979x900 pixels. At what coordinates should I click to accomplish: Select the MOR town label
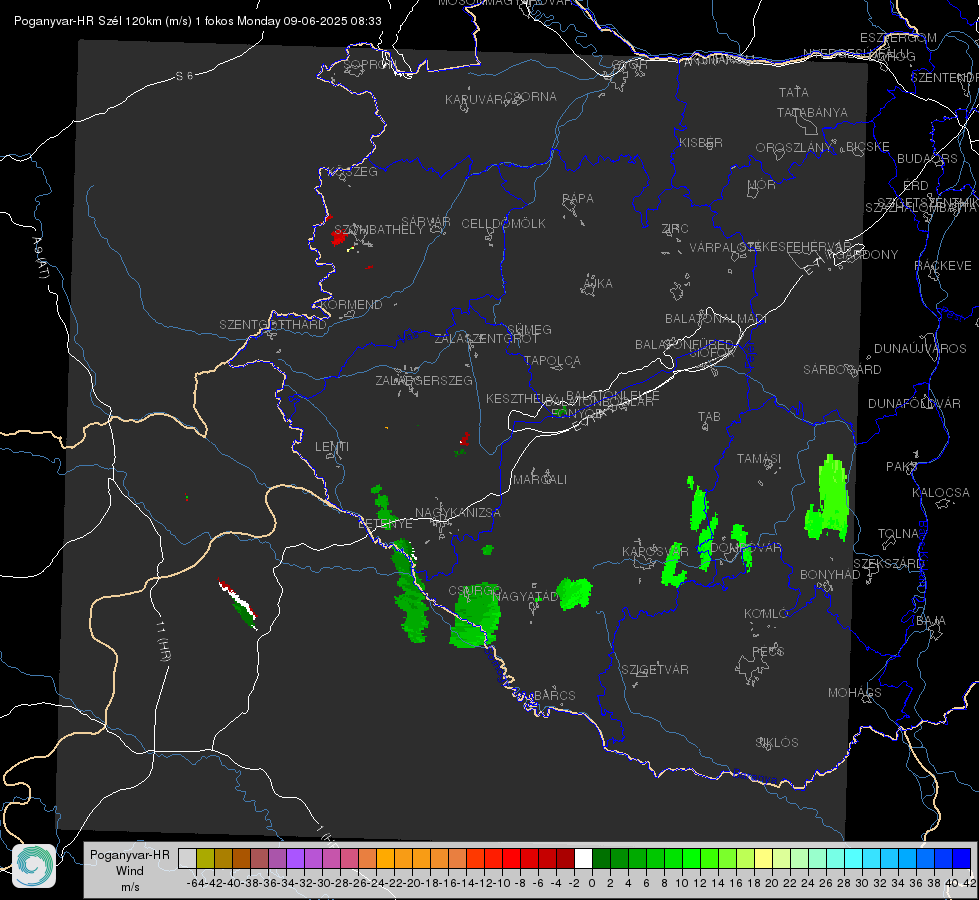coord(762,184)
